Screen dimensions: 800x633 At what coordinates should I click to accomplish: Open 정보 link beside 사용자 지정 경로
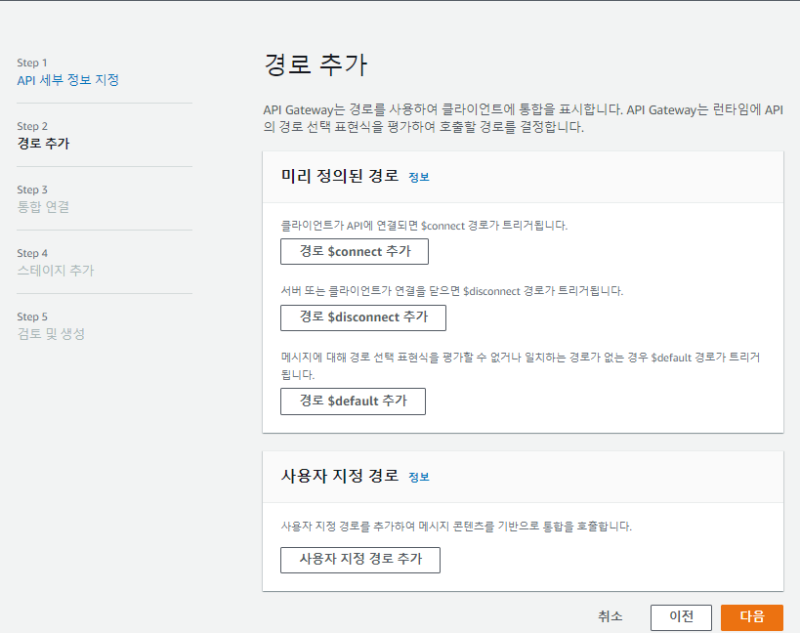point(419,477)
